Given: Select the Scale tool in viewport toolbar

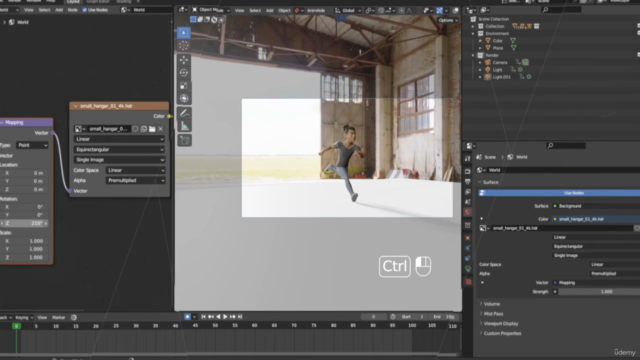Looking at the screenshot, I should pyautogui.click(x=184, y=86).
